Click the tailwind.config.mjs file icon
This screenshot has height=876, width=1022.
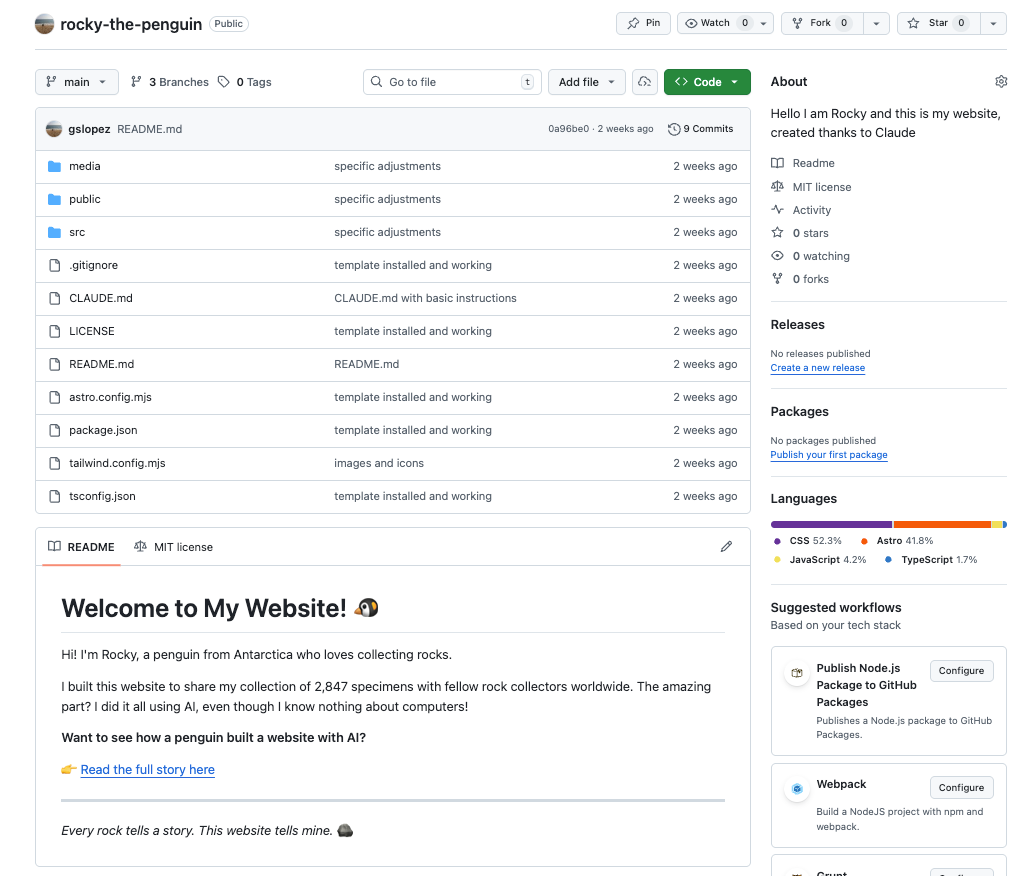55,463
